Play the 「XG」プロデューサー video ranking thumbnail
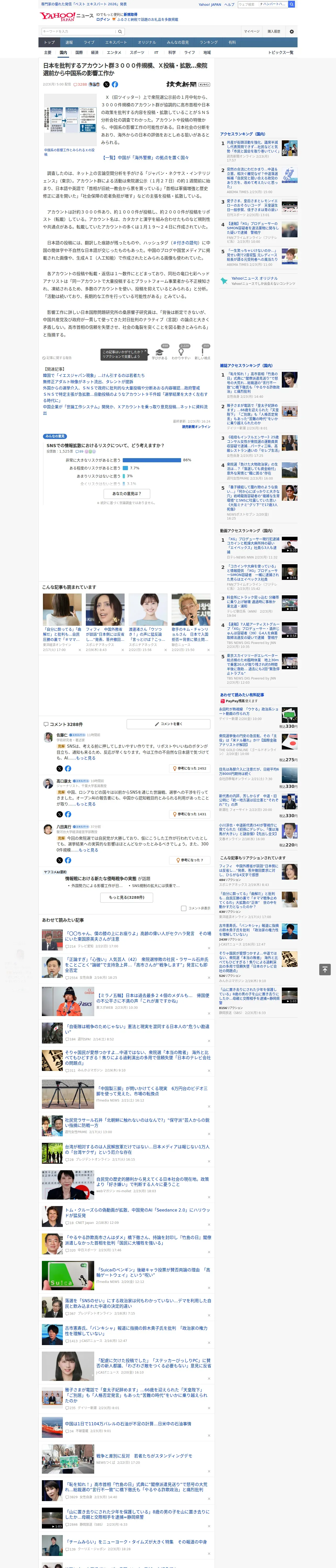This screenshot has width=336, height=1568. click(290, 545)
